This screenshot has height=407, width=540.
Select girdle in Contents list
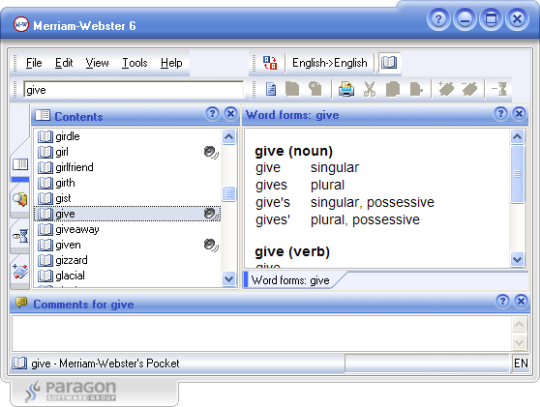(127, 136)
